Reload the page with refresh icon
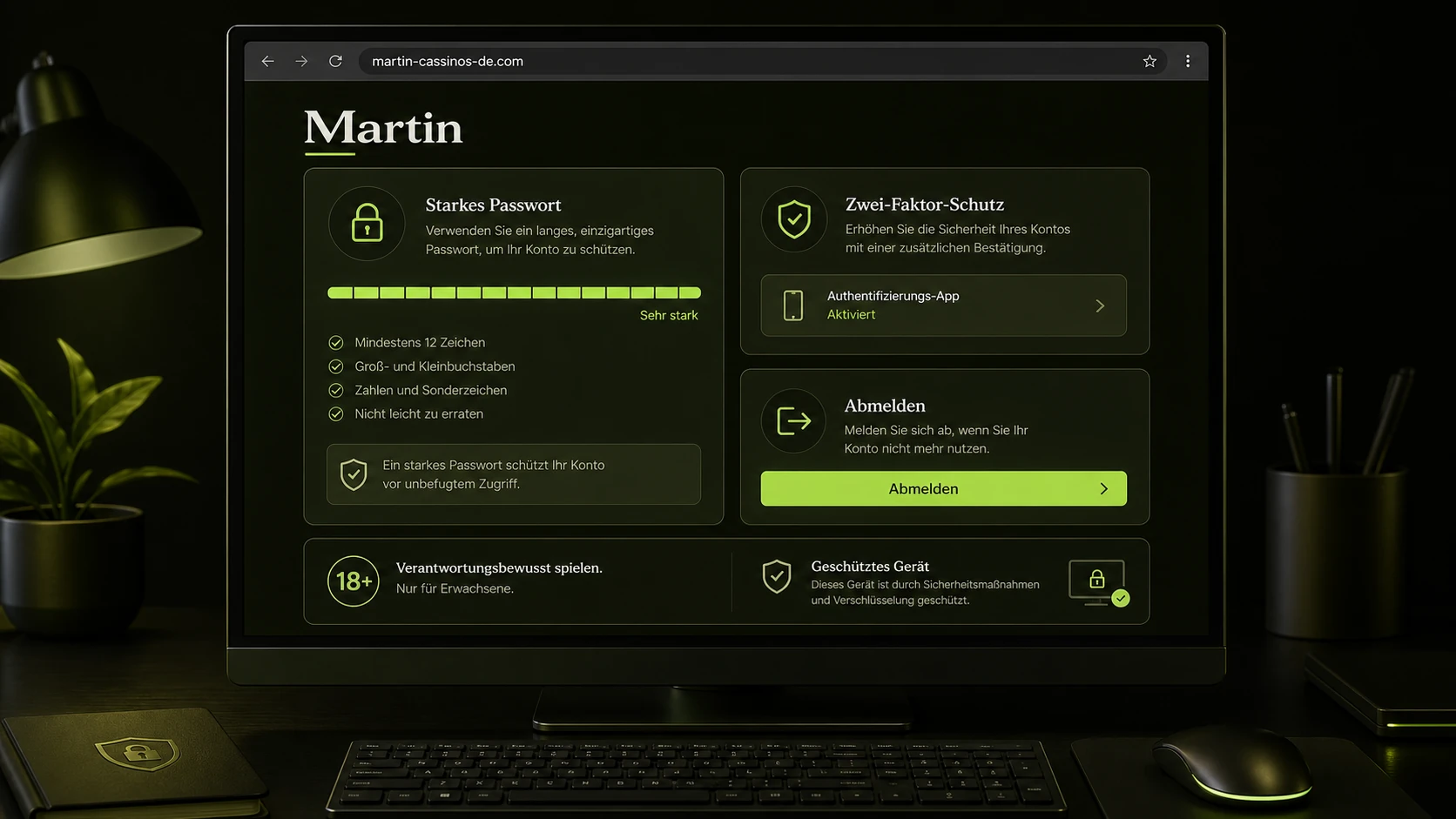 [x=335, y=61]
